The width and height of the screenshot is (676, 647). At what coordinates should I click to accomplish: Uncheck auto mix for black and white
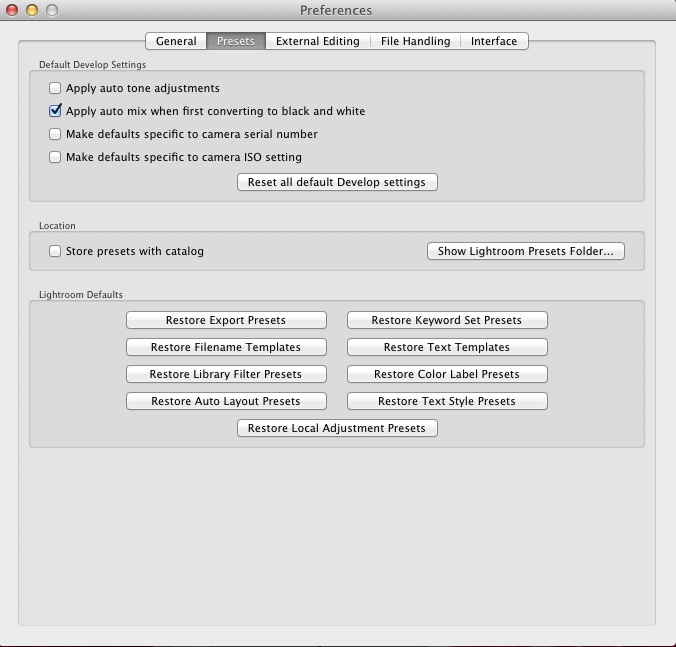pos(56,111)
